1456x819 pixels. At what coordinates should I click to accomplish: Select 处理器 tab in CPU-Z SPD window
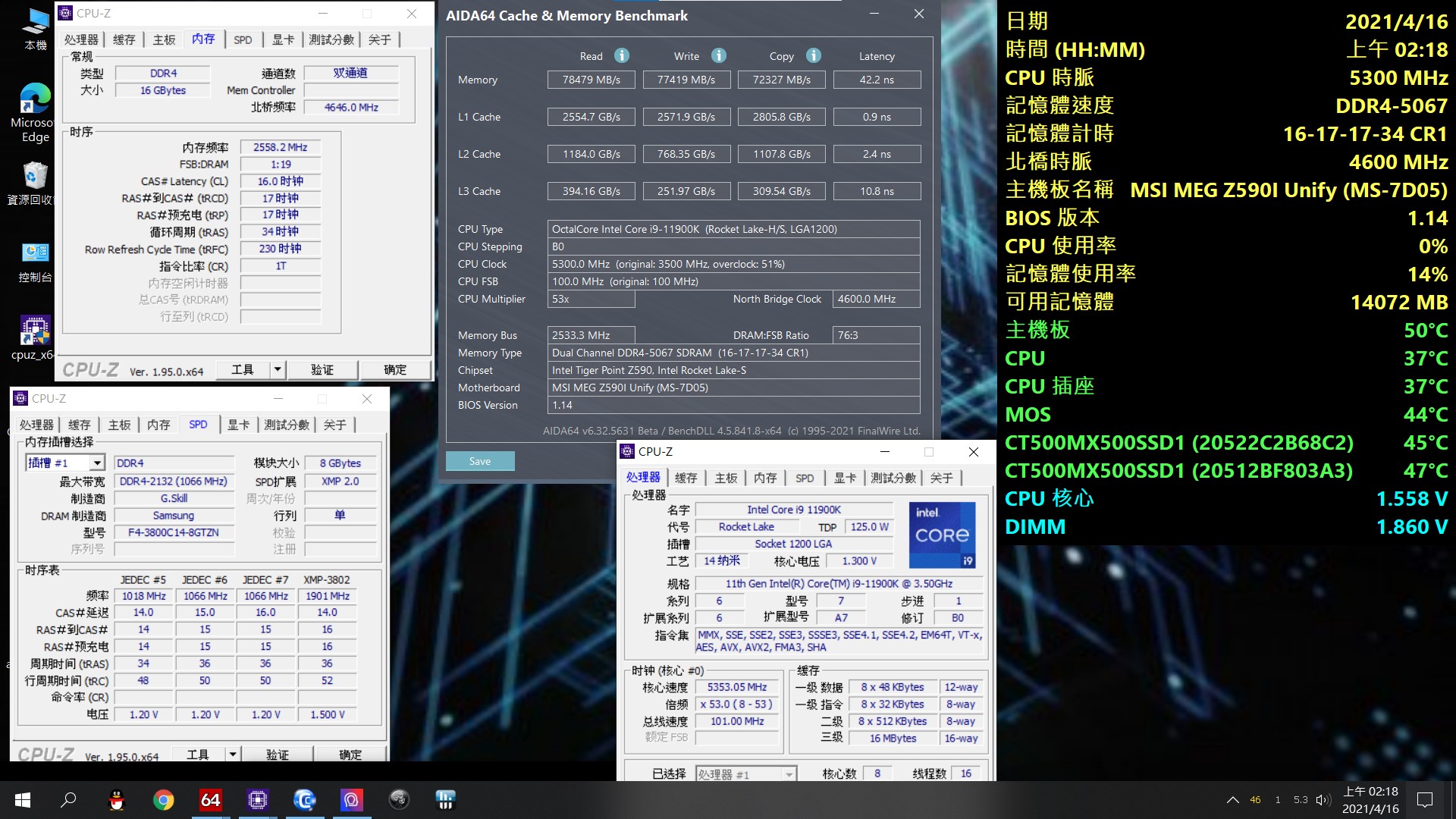(x=36, y=425)
